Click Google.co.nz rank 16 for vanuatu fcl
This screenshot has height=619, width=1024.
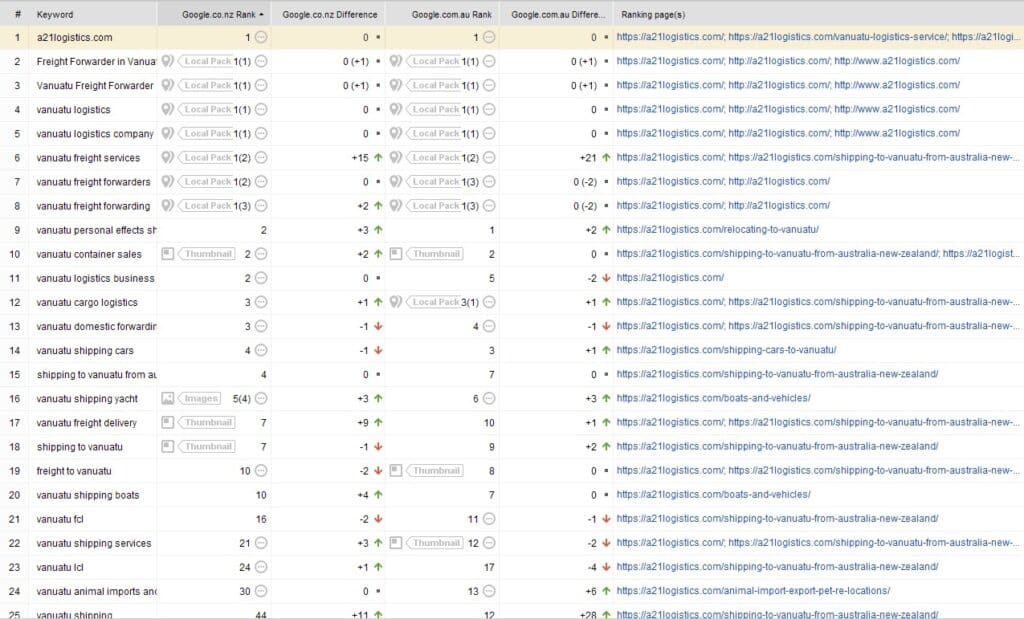tap(261, 519)
